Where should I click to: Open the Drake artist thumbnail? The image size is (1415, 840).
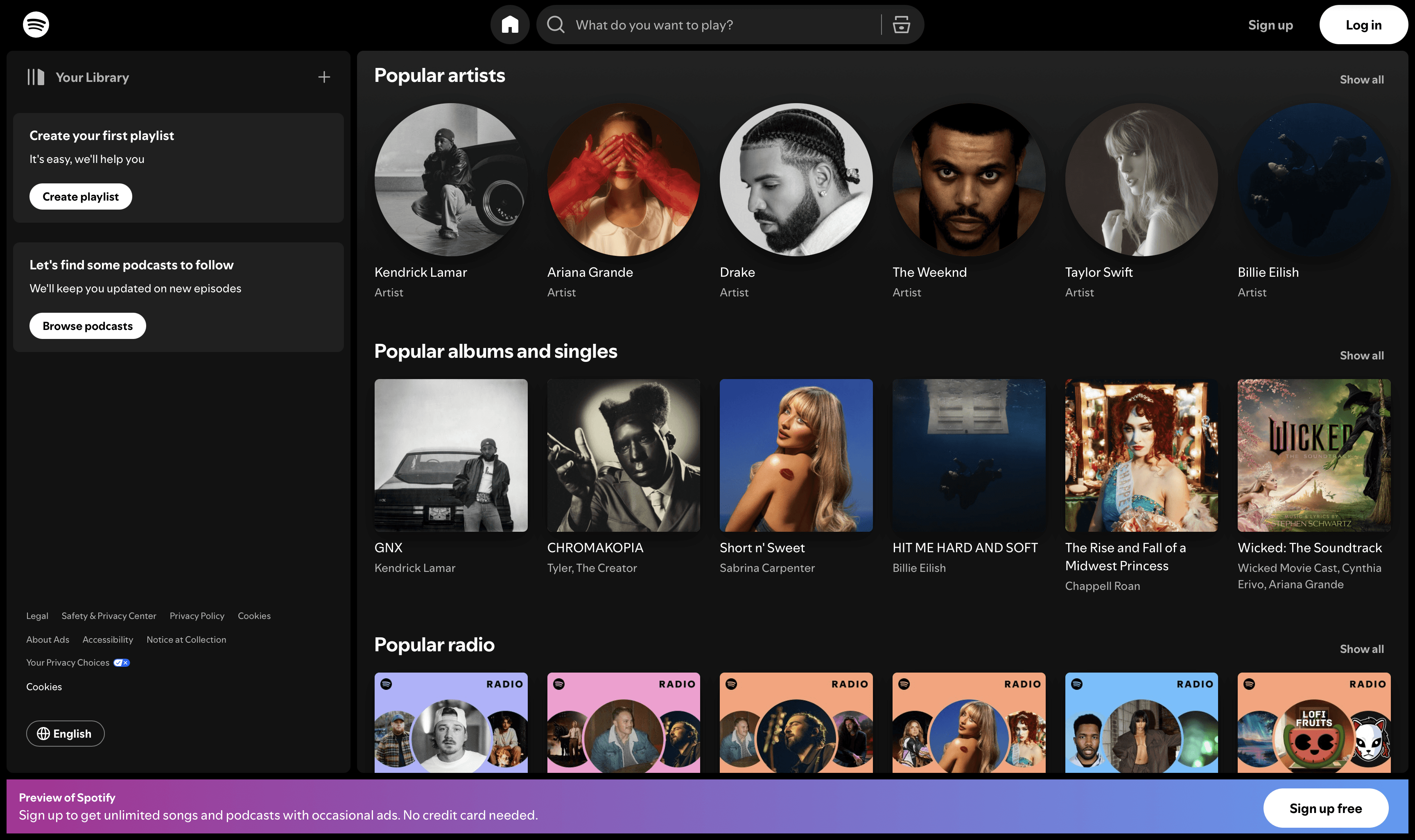click(x=796, y=179)
